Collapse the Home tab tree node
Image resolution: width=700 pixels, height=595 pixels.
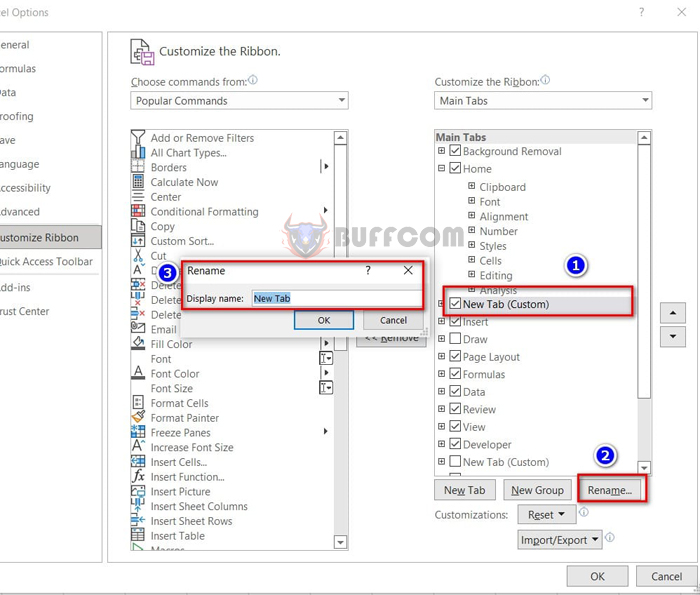pos(441,168)
